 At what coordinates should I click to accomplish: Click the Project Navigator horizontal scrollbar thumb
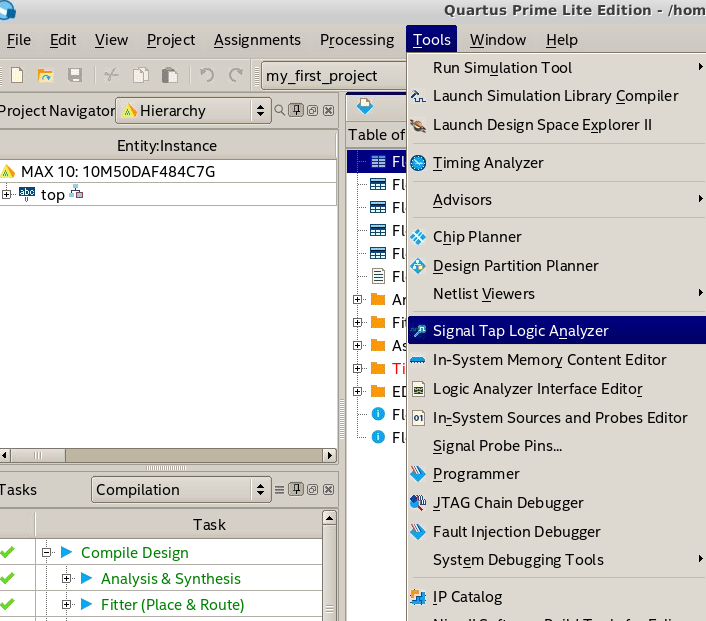(38, 455)
